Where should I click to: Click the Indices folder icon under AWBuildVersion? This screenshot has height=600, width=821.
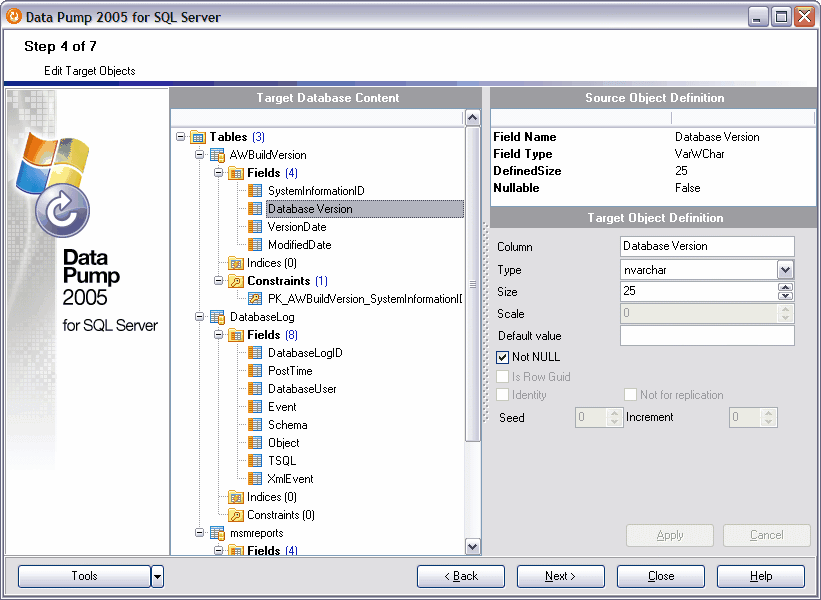click(236, 263)
